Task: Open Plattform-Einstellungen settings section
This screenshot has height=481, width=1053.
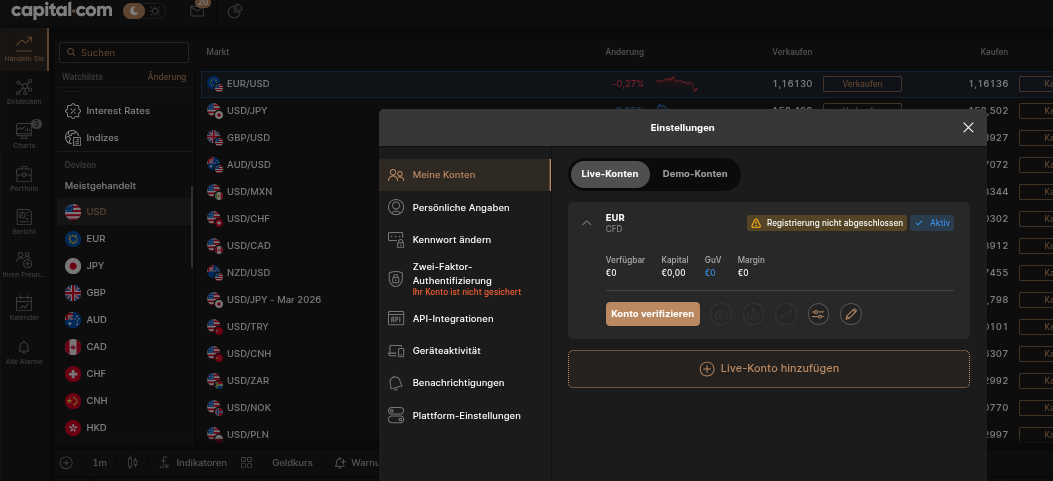Action: tap(465, 416)
